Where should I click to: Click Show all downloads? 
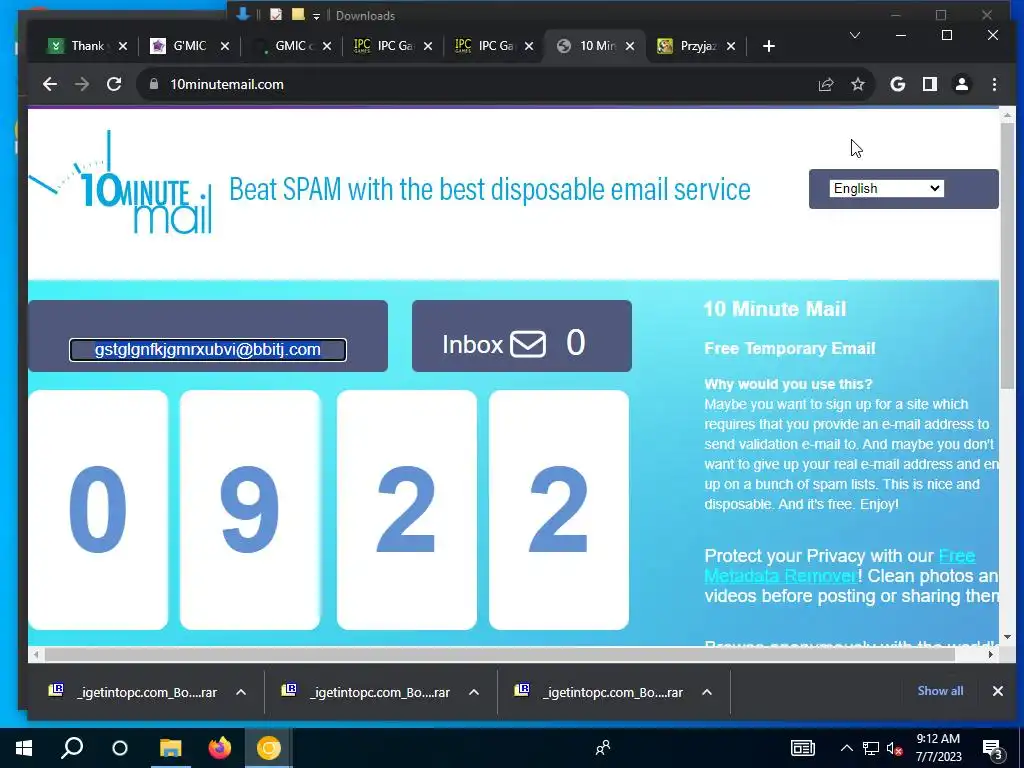tap(940, 691)
